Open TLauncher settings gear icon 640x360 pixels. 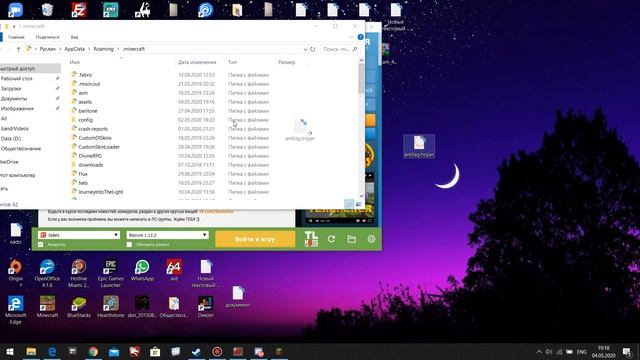pos(371,239)
